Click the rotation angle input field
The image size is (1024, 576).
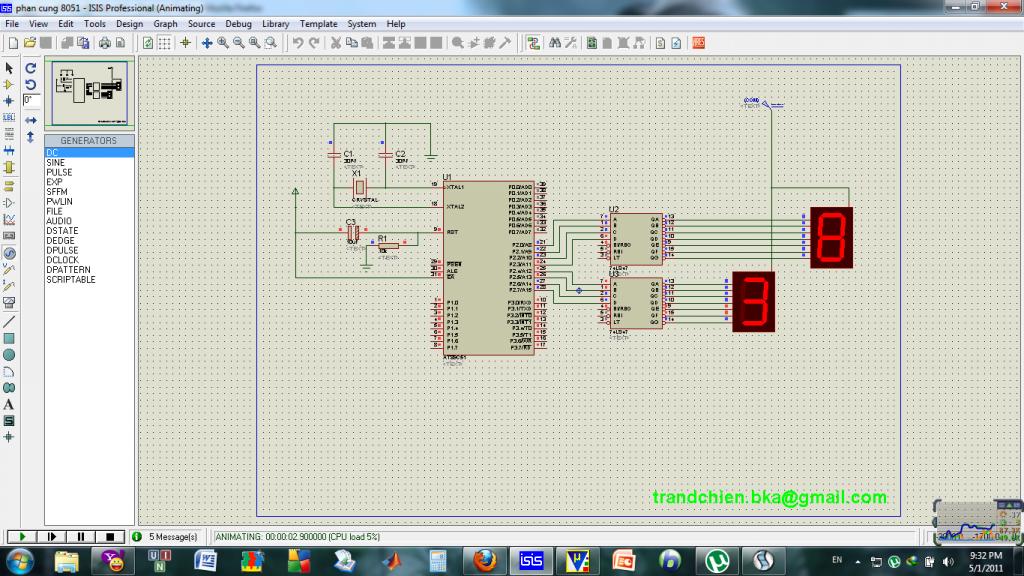point(31,101)
